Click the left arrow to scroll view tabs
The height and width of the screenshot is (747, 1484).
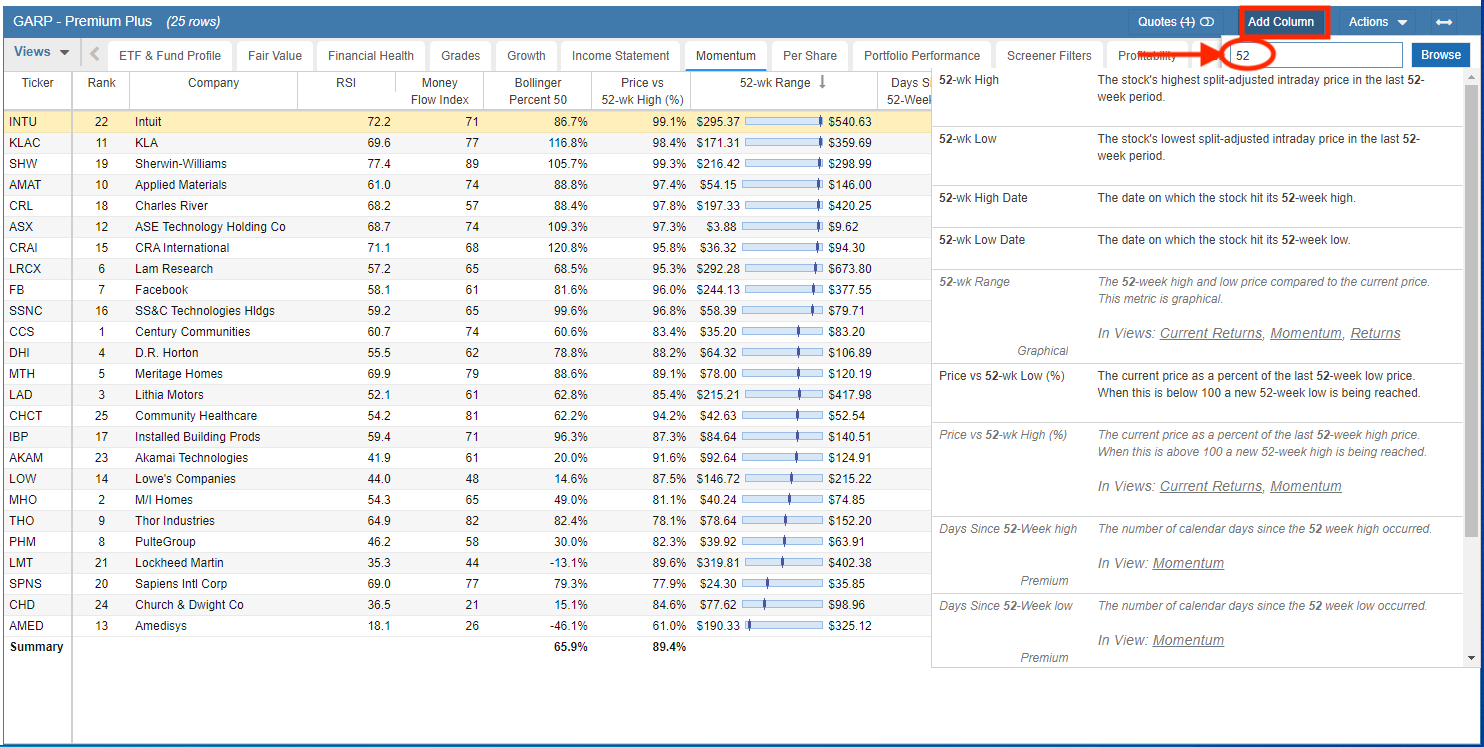(x=95, y=54)
